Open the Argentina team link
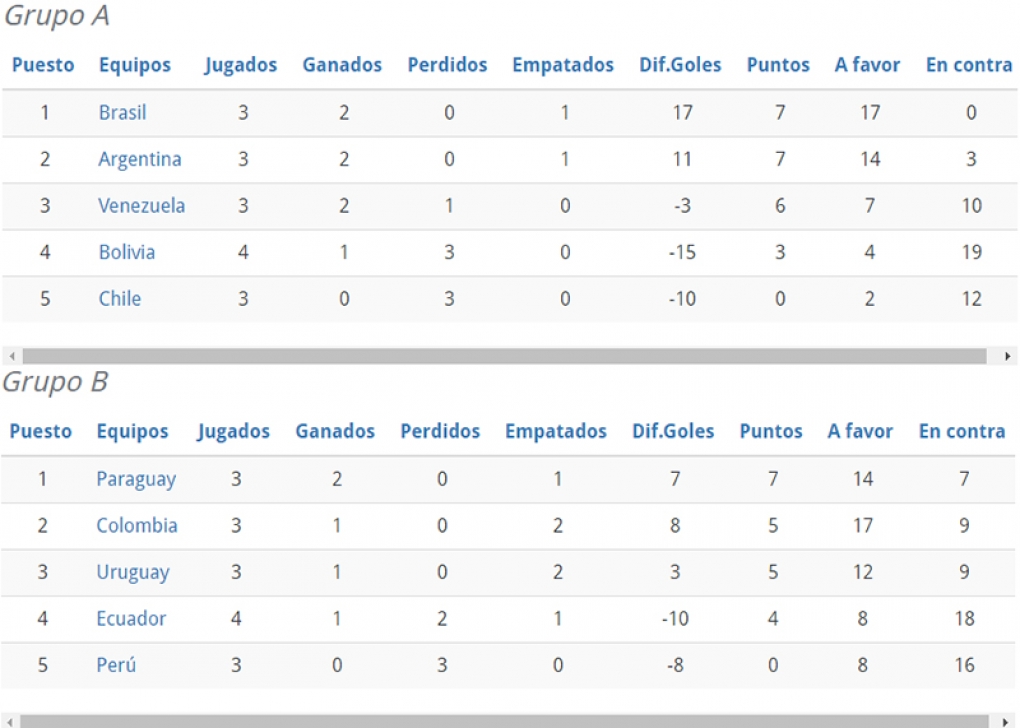1020x728 pixels. [140, 159]
